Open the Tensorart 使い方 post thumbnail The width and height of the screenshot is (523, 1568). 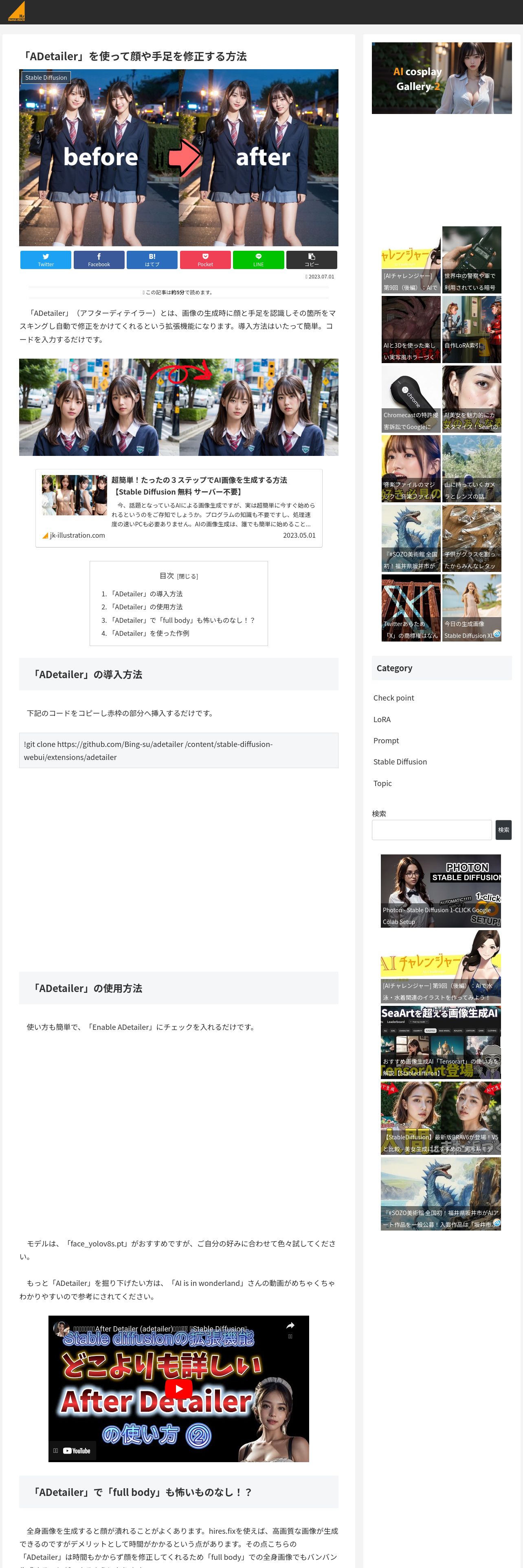tap(441, 1042)
